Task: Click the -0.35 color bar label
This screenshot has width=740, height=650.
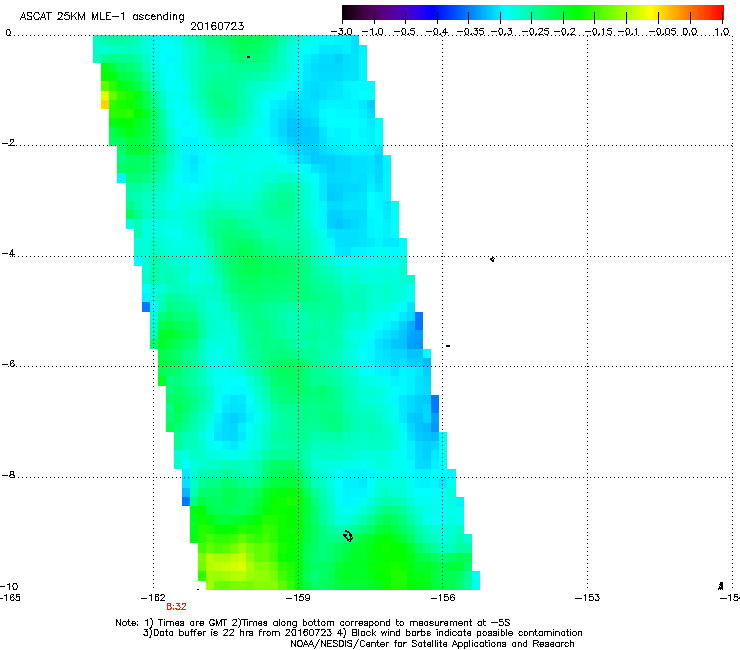Action: coord(471,32)
